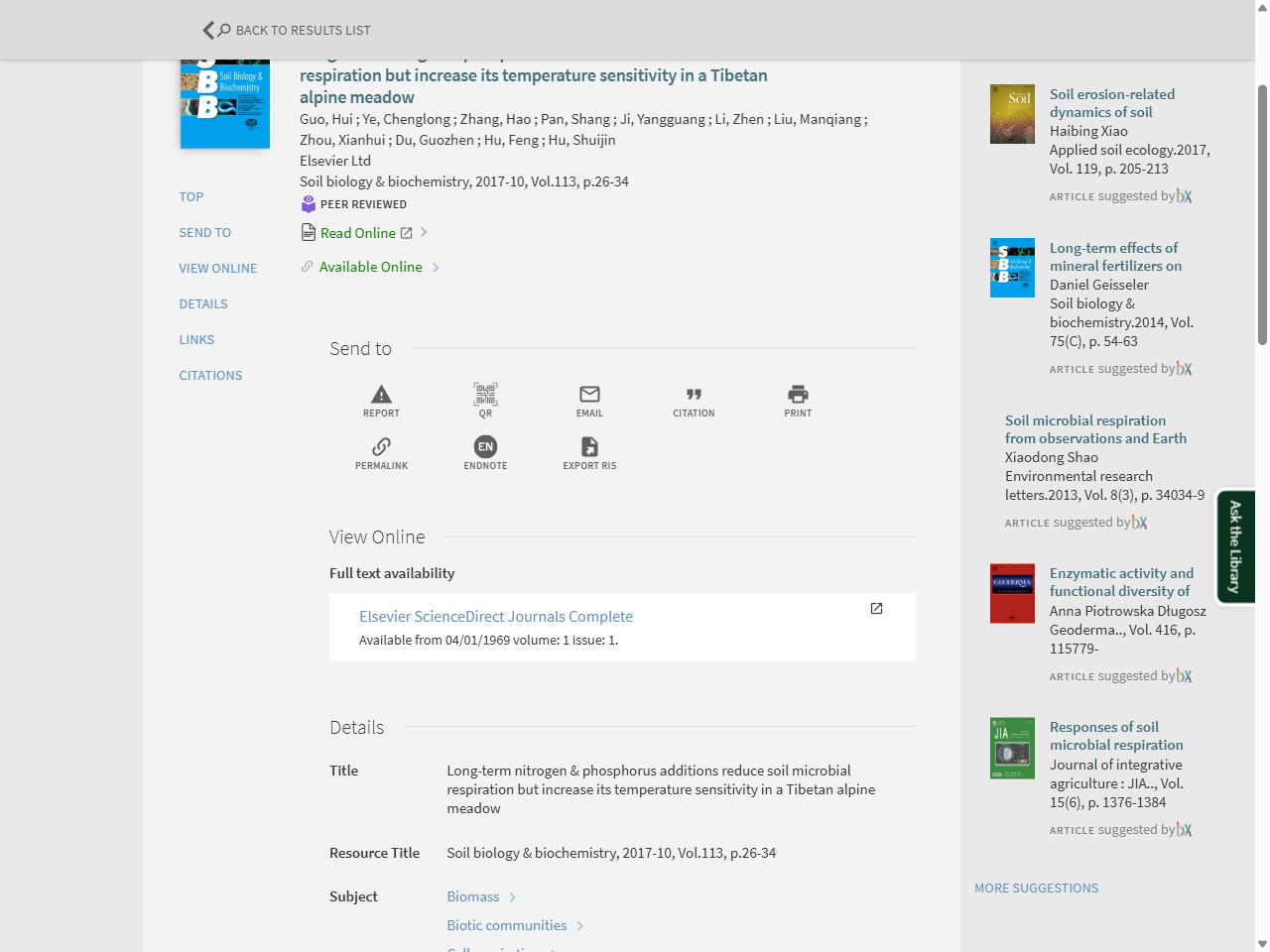This screenshot has width=1270, height=952.
Task: Open Enzymatic activity and functional diversity article
Action: pos(1122,582)
